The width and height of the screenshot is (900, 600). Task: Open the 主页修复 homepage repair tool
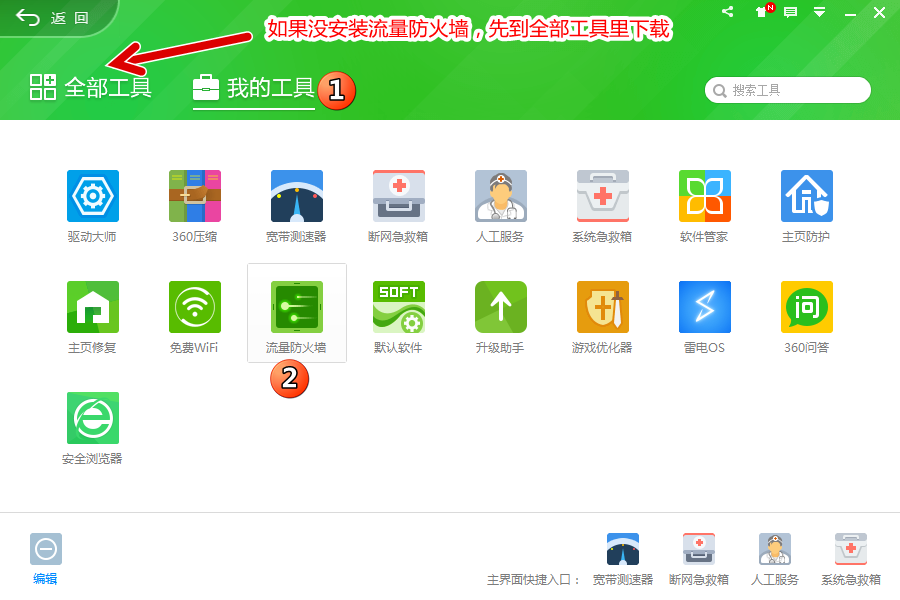pos(92,307)
